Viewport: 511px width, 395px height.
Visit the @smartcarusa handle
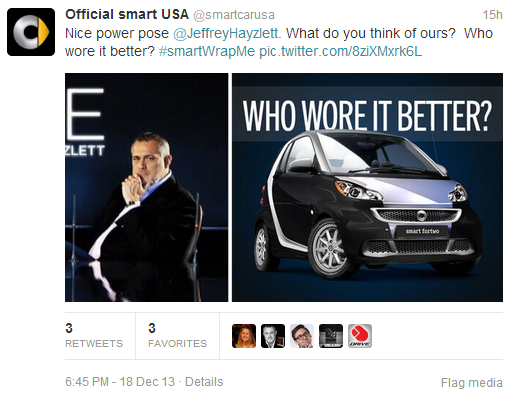234,15
